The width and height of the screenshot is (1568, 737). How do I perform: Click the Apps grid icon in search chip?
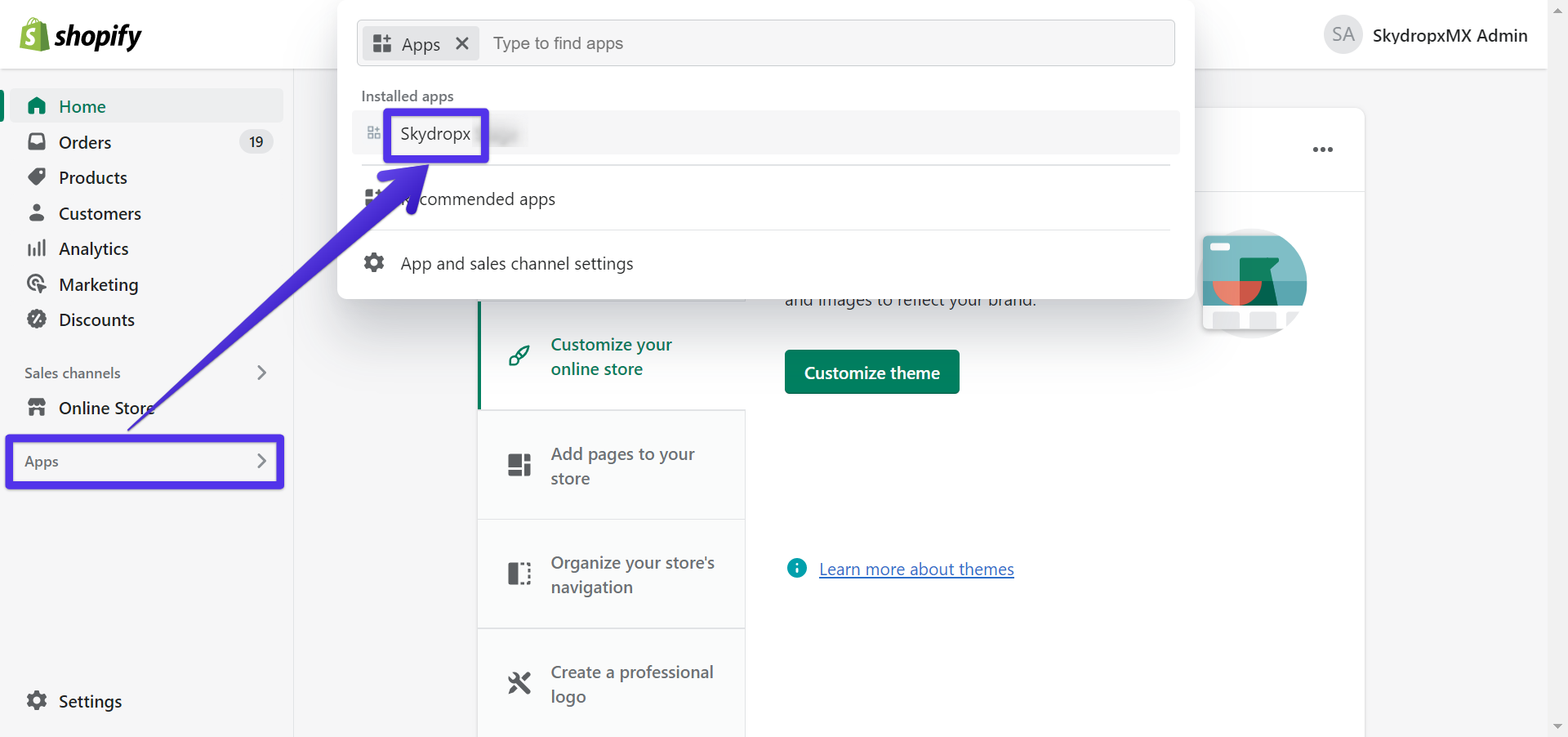382,43
